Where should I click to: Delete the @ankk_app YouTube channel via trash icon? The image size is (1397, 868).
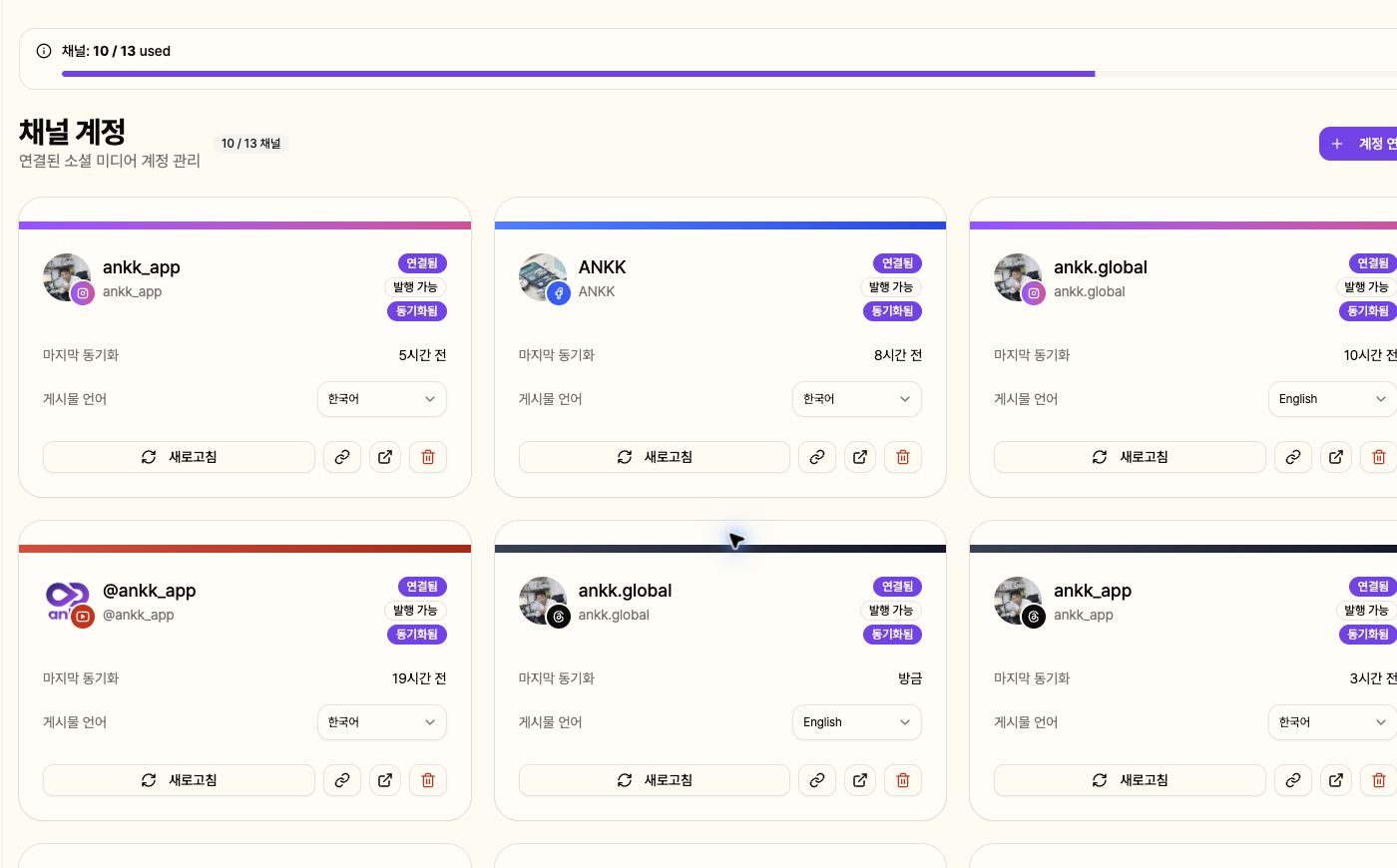click(x=428, y=780)
